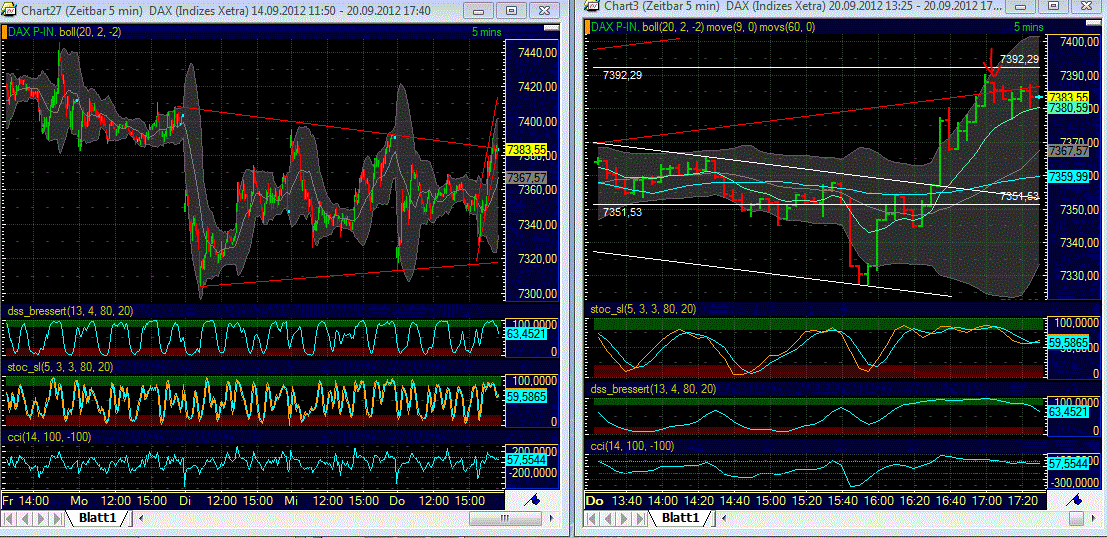Click the Chart3 window title icon
This screenshot has height=538, width=1107.
(592, 5)
